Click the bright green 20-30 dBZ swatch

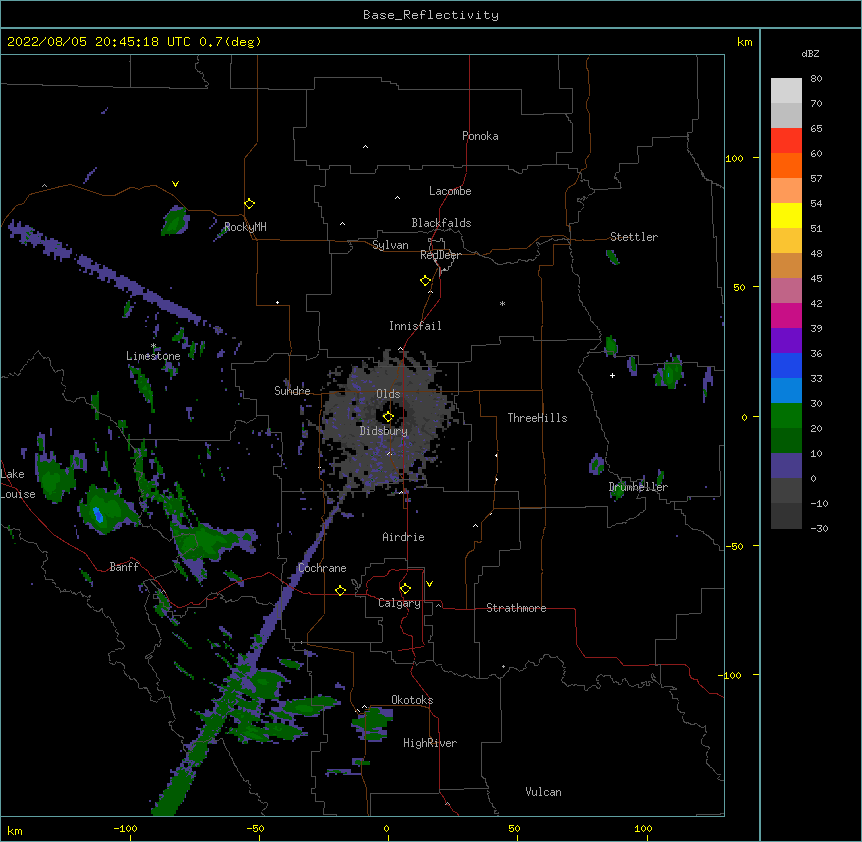786,416
